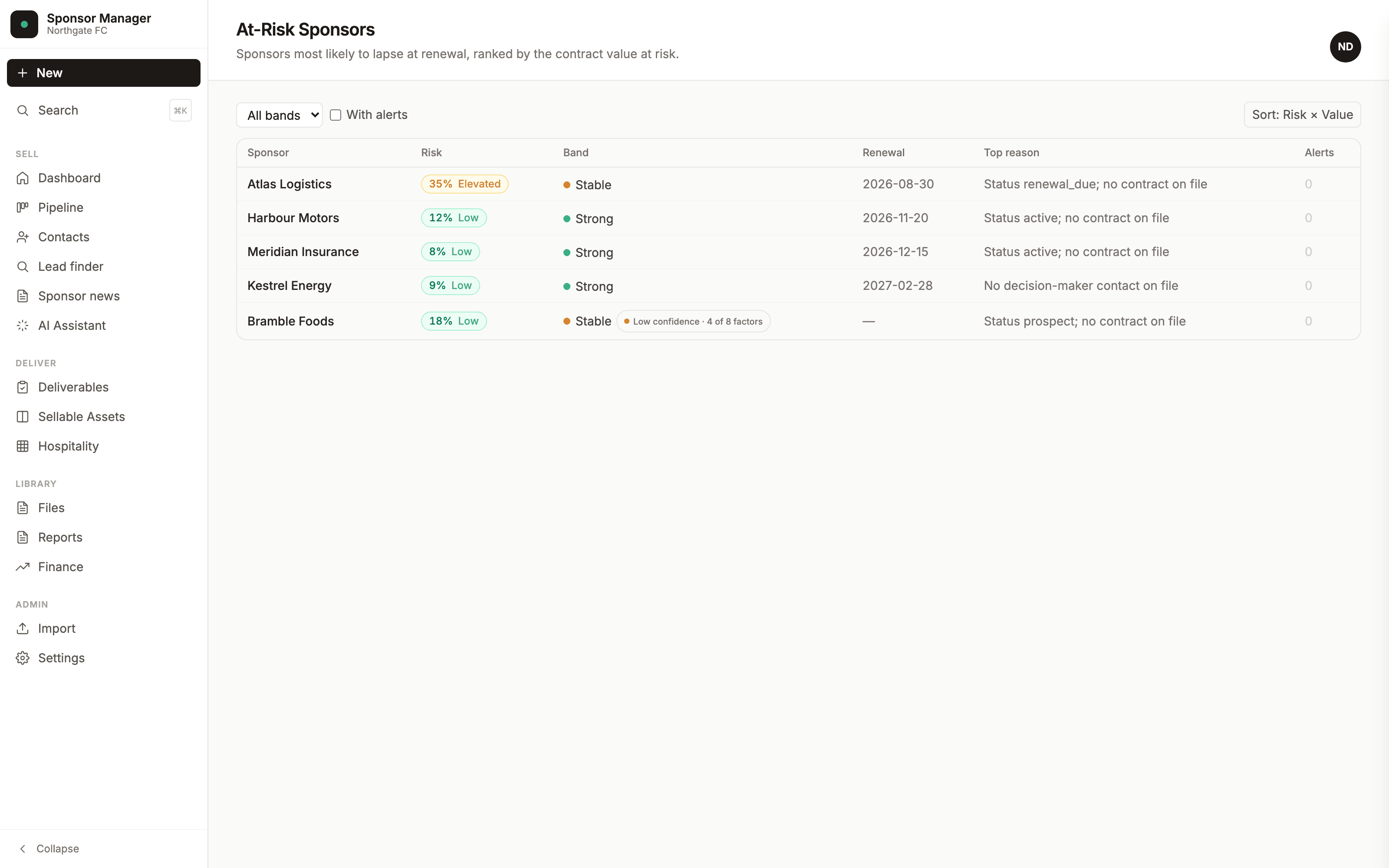
Task: Enable the With alerts checkbox
Action: [x=336, y=115]
